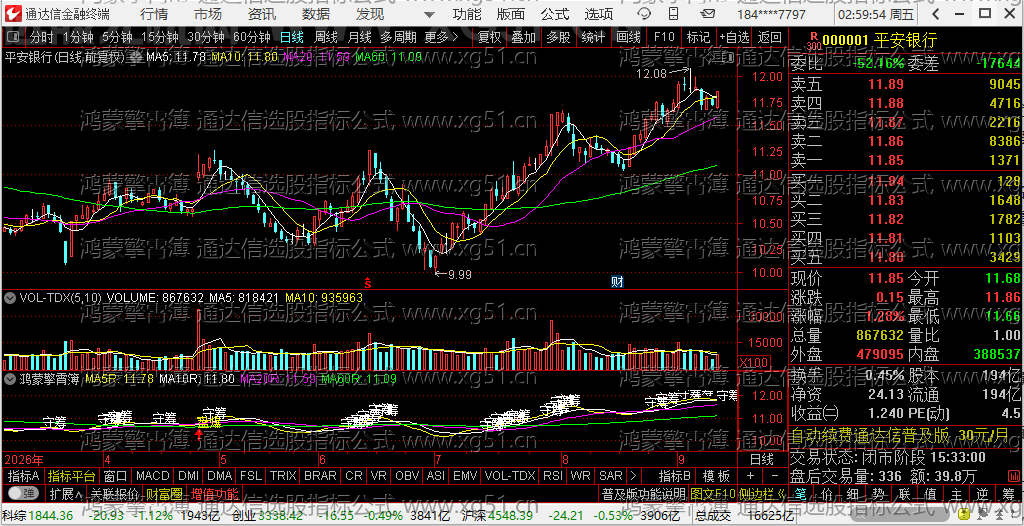Screen dimensions: 1024x526
Task: Click the 叠加 overlay button
Action: (x=523, y=38)
